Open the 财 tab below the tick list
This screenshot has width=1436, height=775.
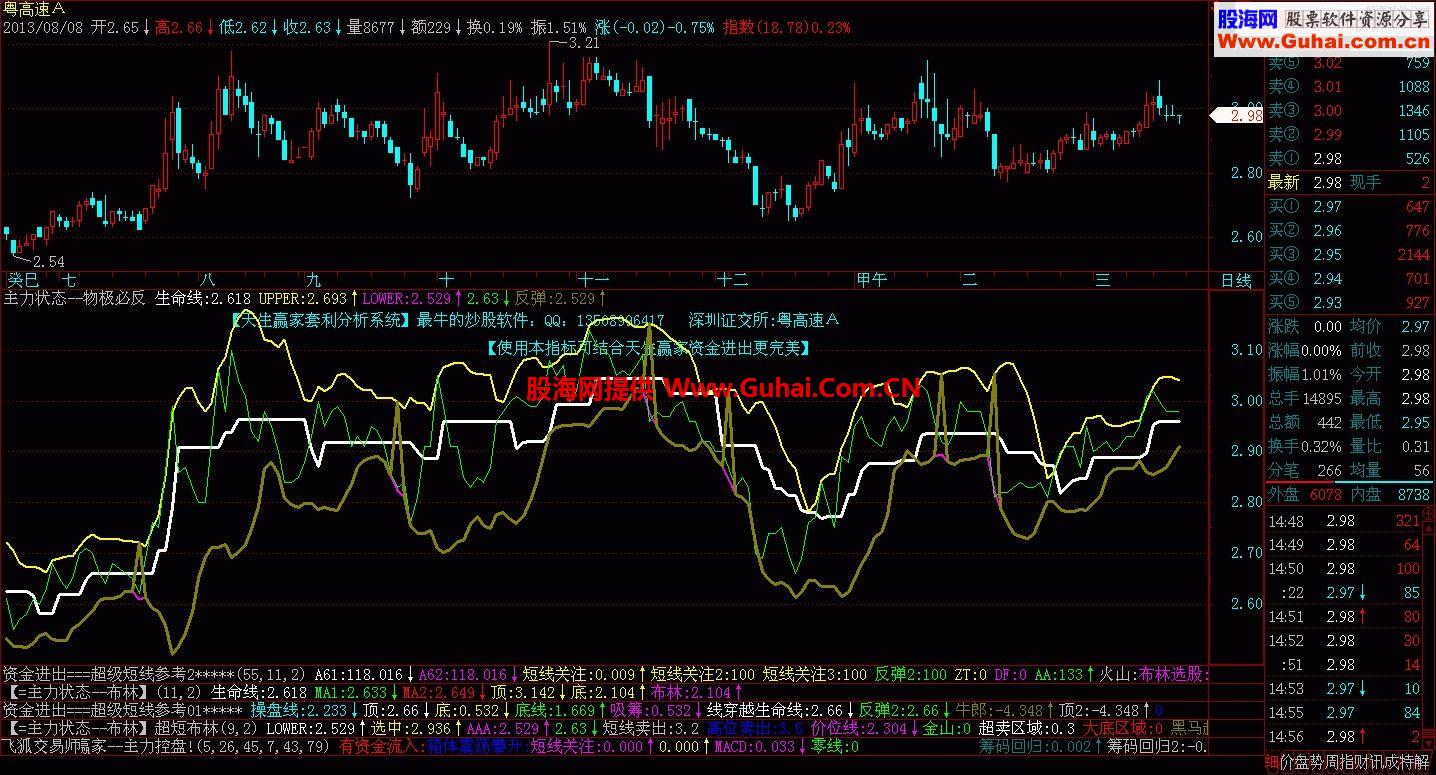point(1362,762)
